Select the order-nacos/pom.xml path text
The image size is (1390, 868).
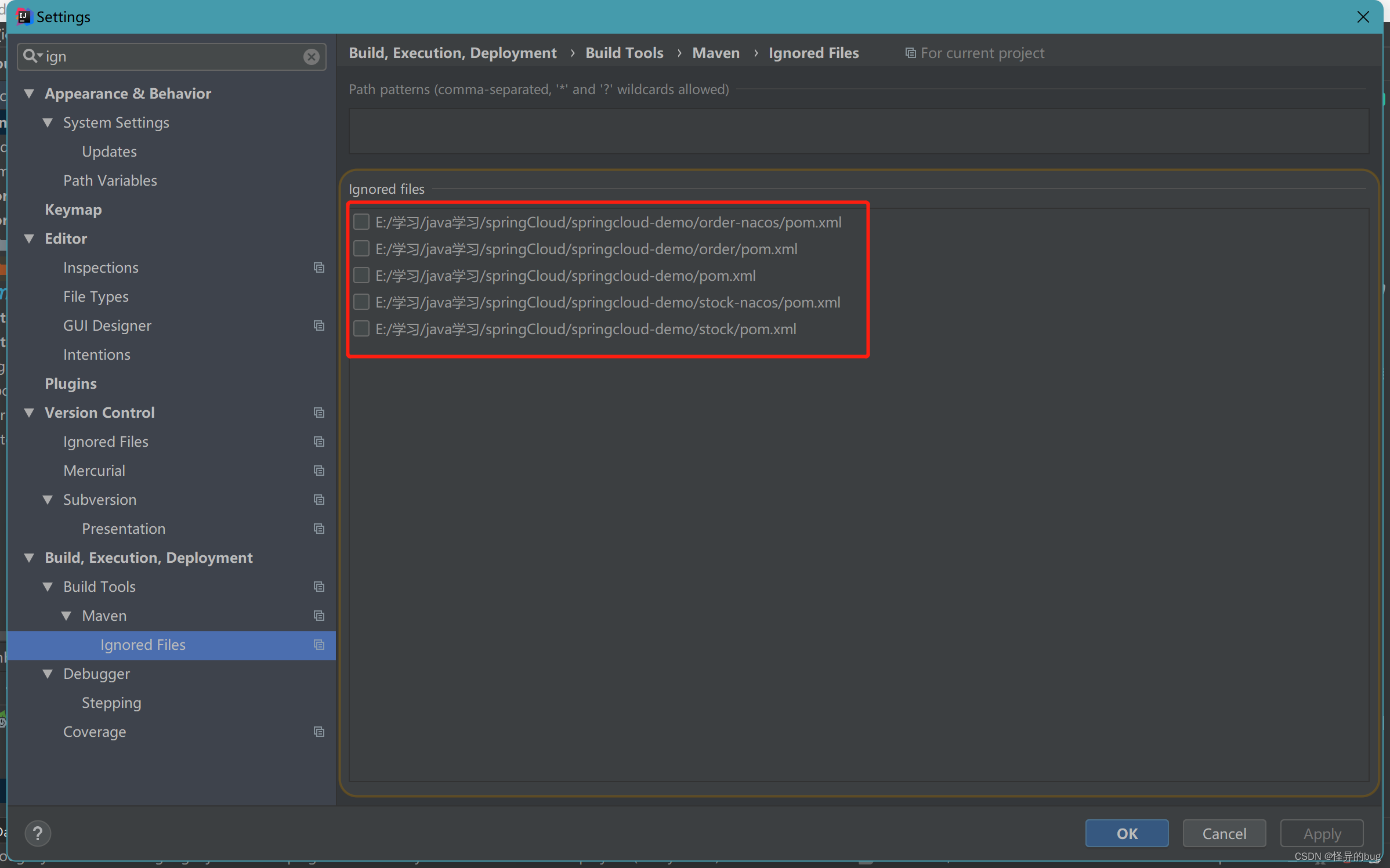[x=608, y=222]
